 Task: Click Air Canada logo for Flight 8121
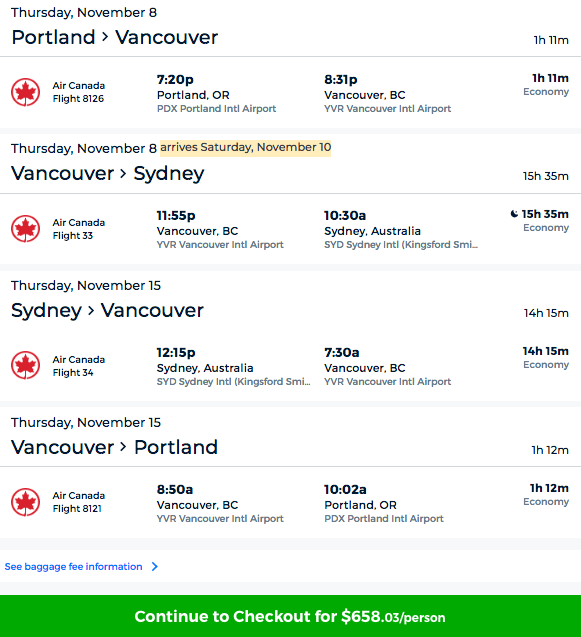pyautogui.click(x=26, y=502)
